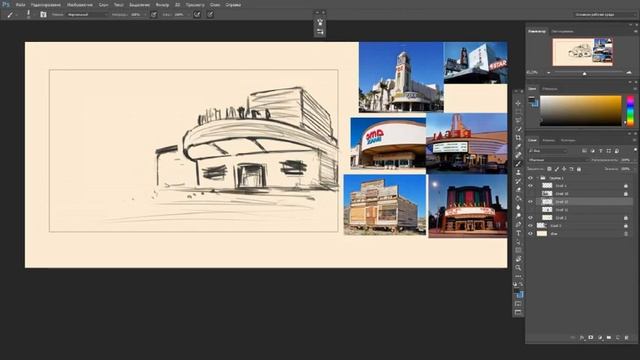Hide the reference images layer above Фон
Viewport: 640px width, 360px height.
(530, 226)
